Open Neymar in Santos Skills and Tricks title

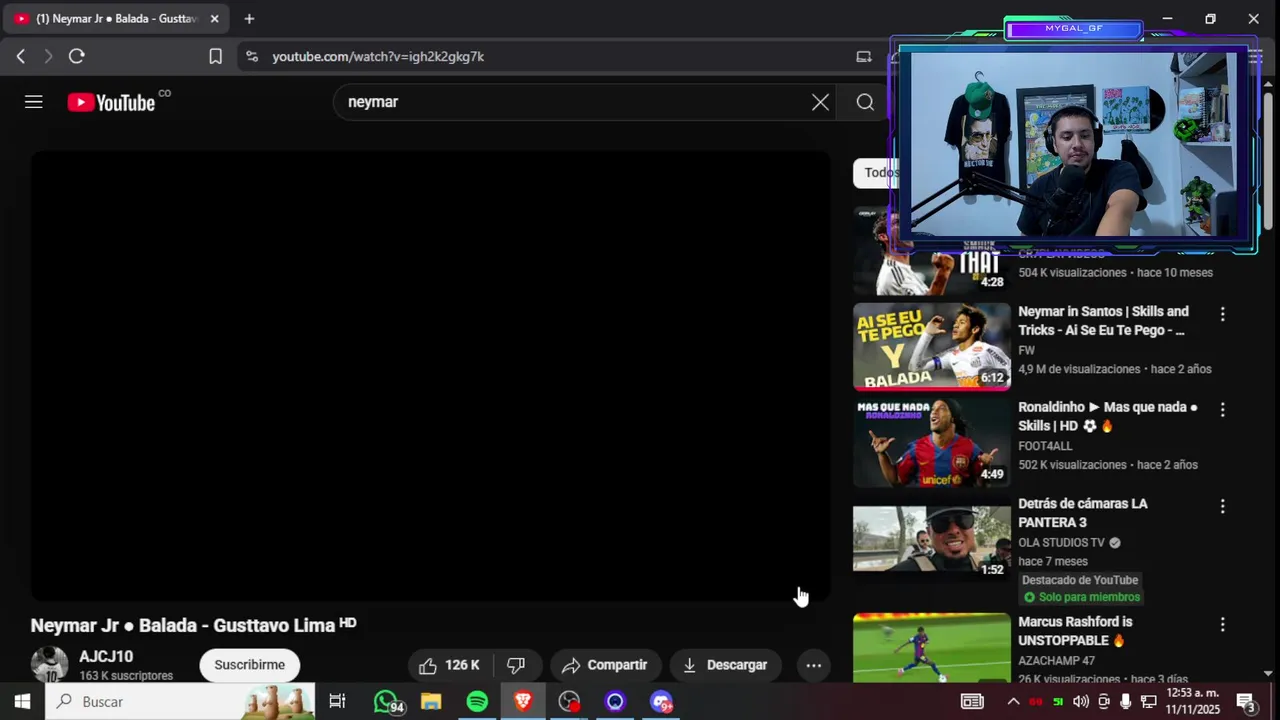point(1103,321)
